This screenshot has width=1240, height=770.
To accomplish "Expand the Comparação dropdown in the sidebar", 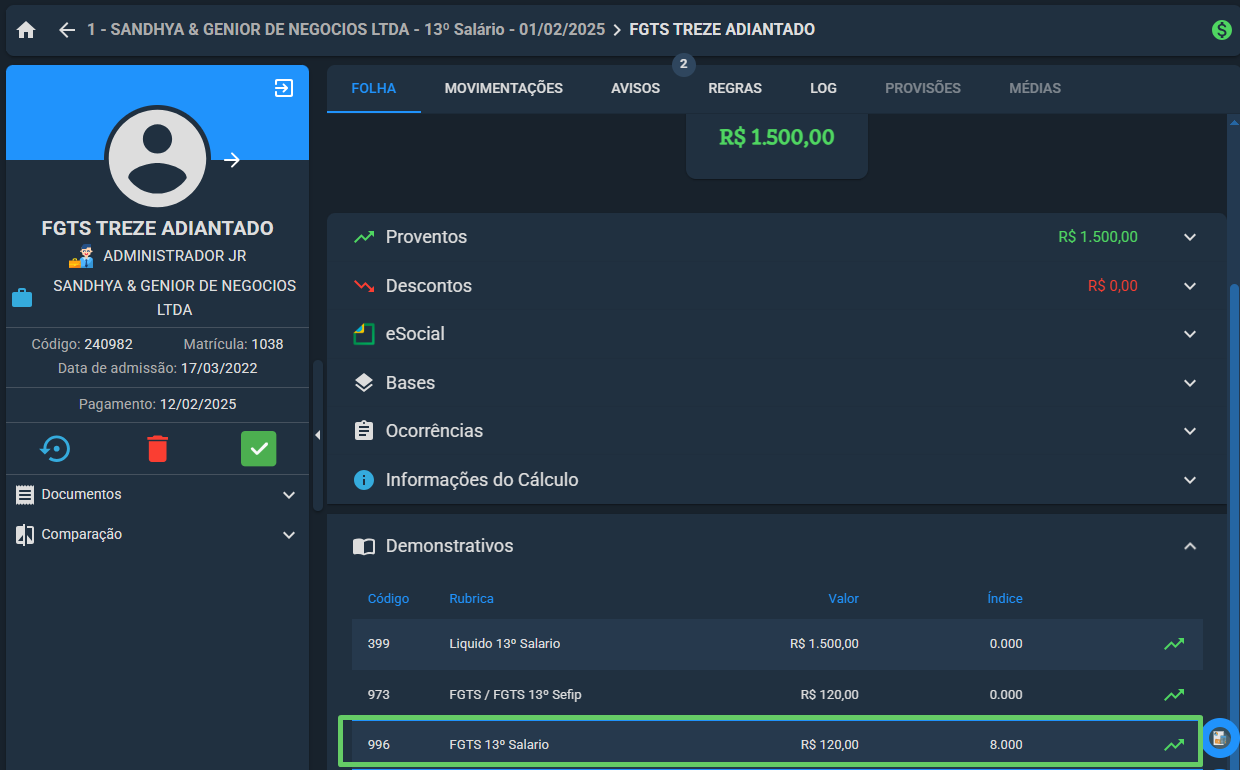I will pos(289,535).
